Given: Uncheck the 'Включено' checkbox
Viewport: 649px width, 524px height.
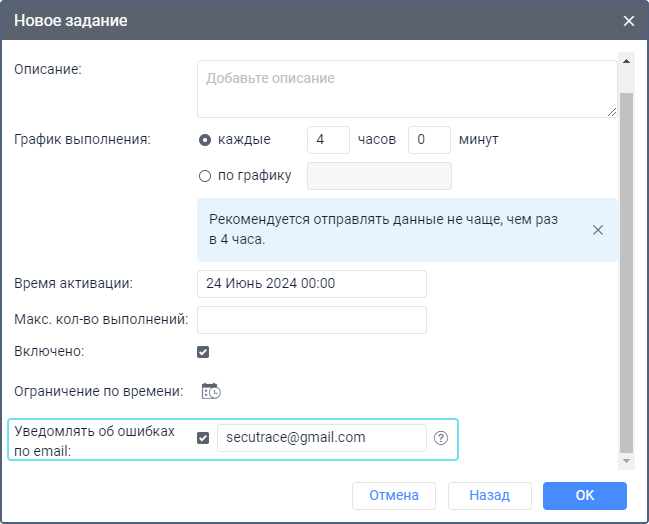Looking at the screenshot, I should 203,352.
